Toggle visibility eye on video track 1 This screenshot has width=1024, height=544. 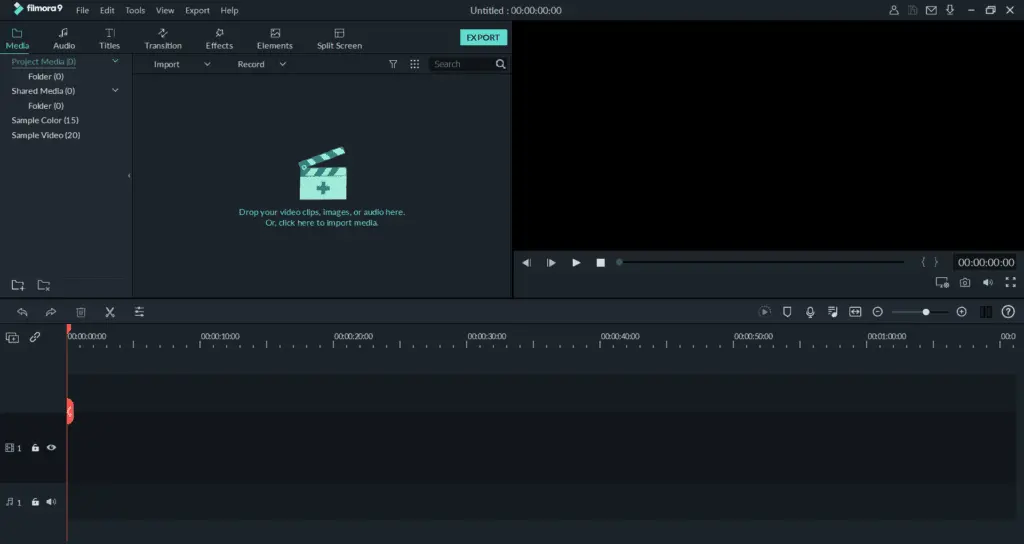point(51,448)
